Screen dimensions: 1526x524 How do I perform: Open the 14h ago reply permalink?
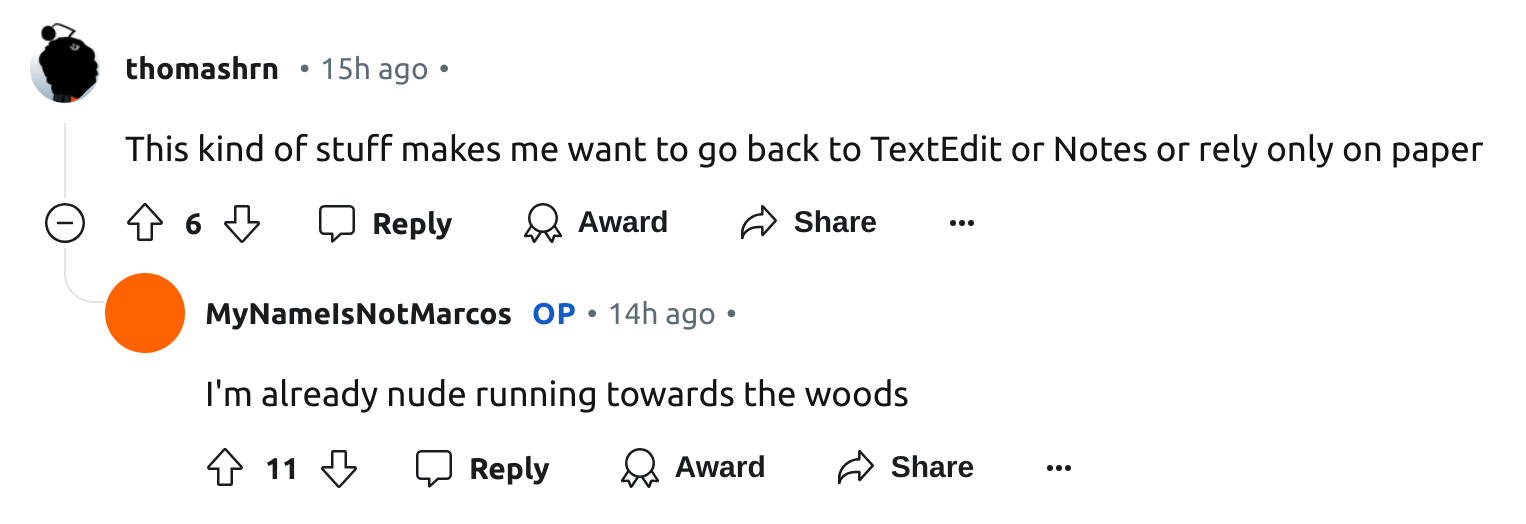pos(662,314)
